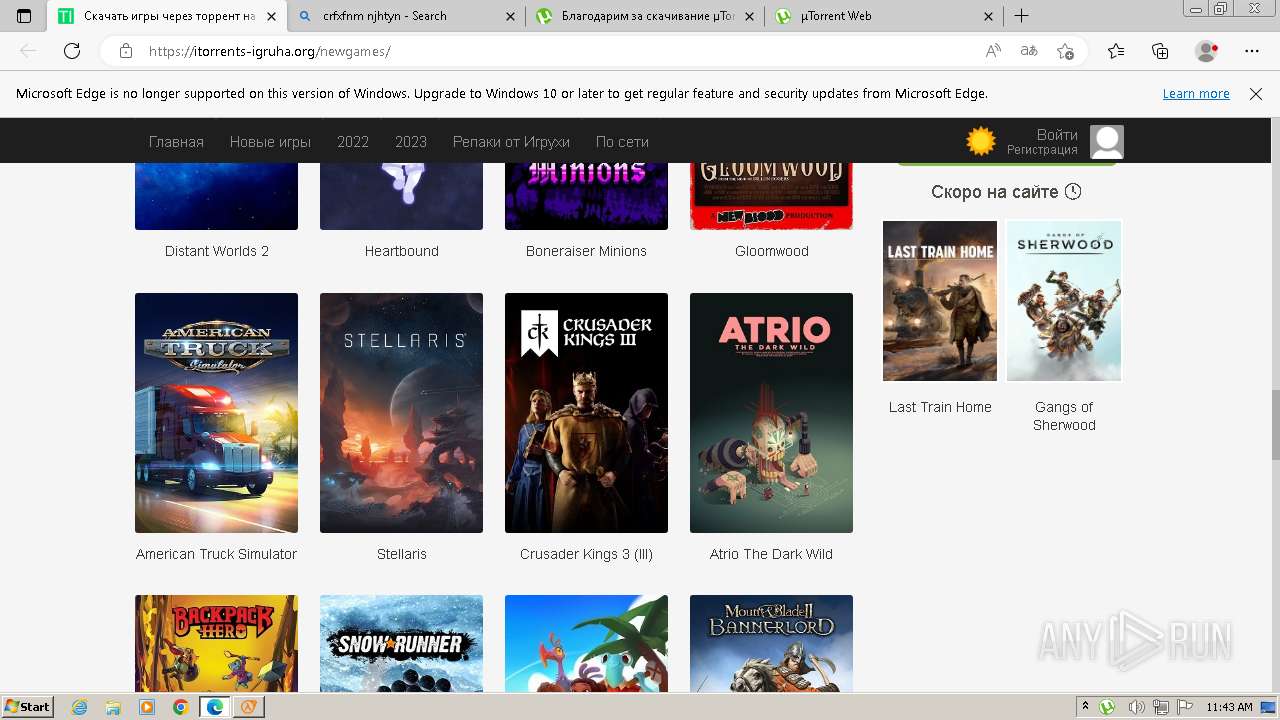Close the itorrents-igruha tab

pyautogui.click(x=271, y=16)
